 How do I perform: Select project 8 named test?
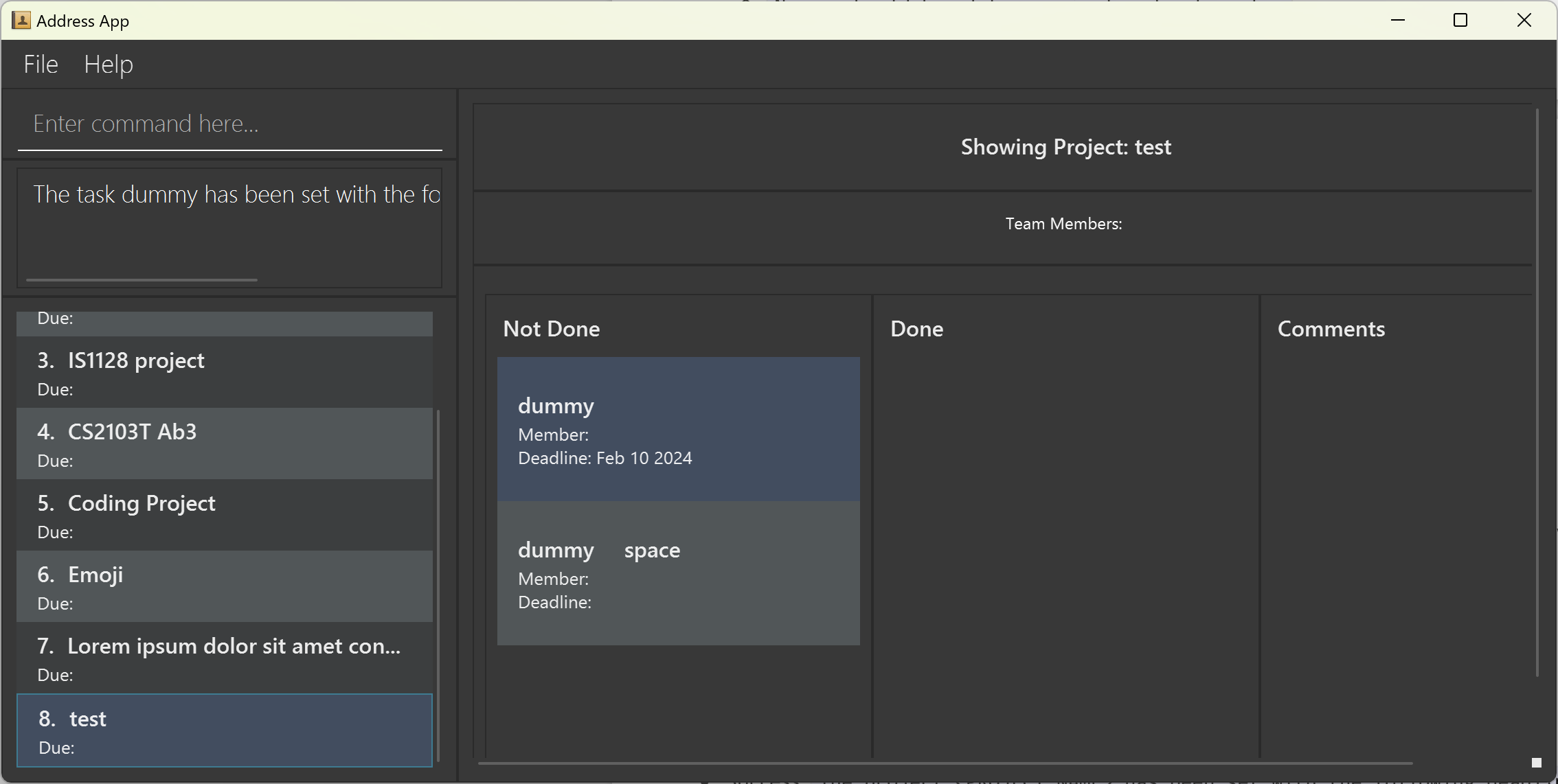(225, 730)
